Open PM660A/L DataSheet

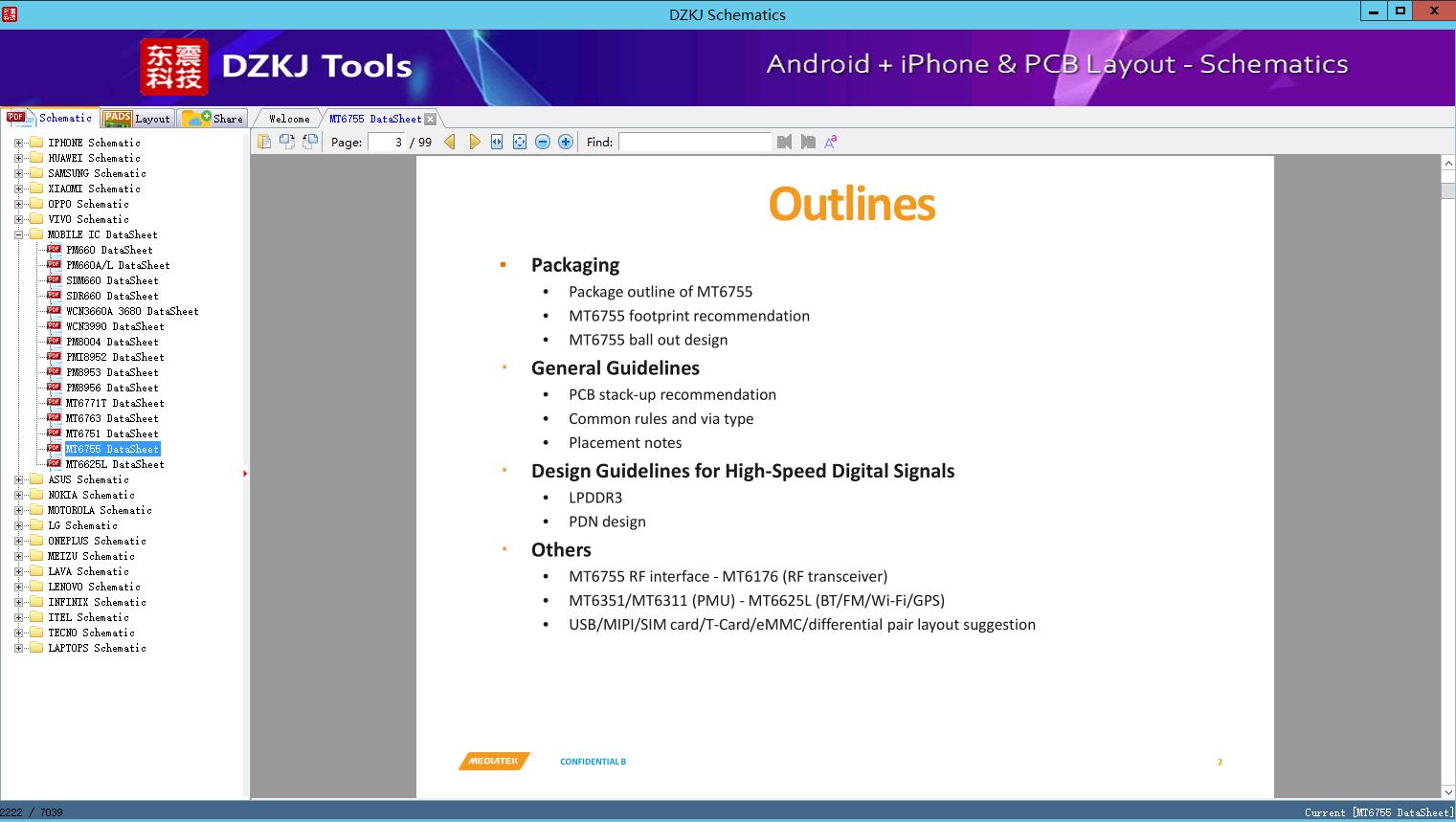point(118,265)
